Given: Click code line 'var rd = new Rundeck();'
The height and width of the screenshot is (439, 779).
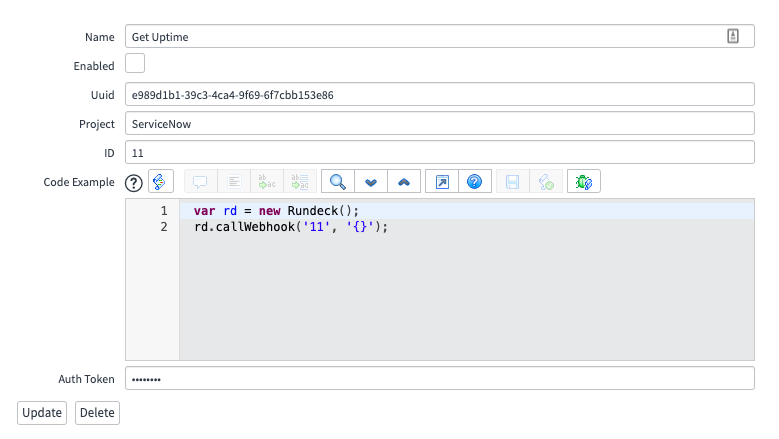Looking at the screenshot, I should pos(276,211).
